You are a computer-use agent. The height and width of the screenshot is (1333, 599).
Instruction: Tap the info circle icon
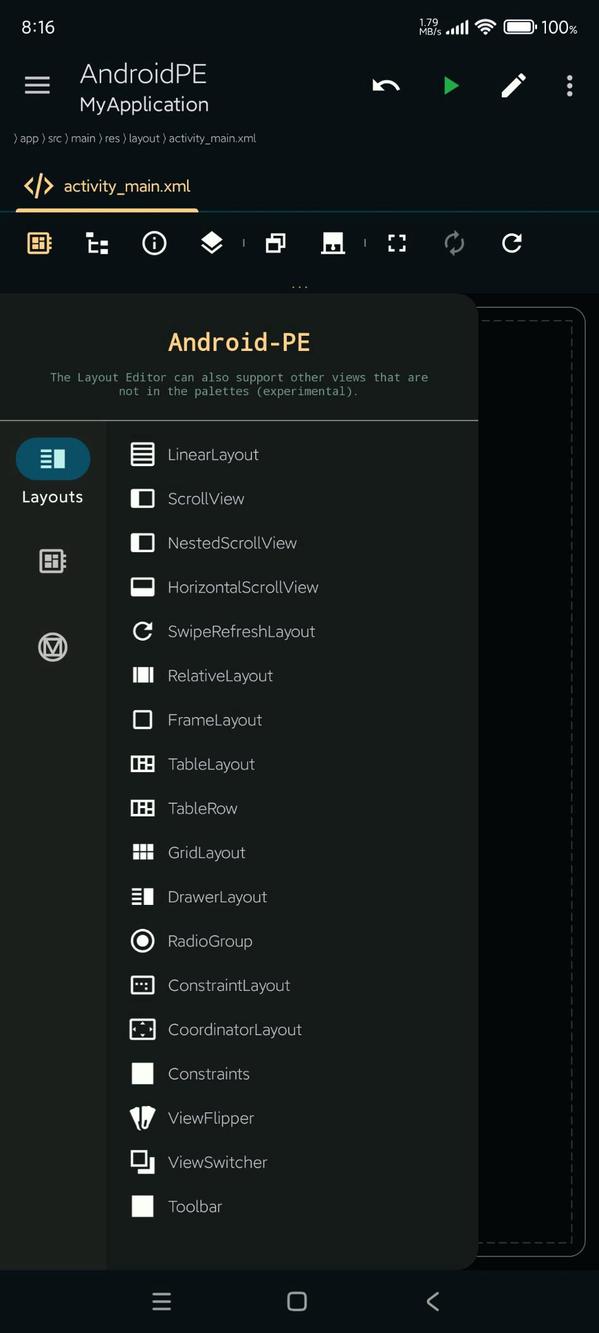pos(154,243)
